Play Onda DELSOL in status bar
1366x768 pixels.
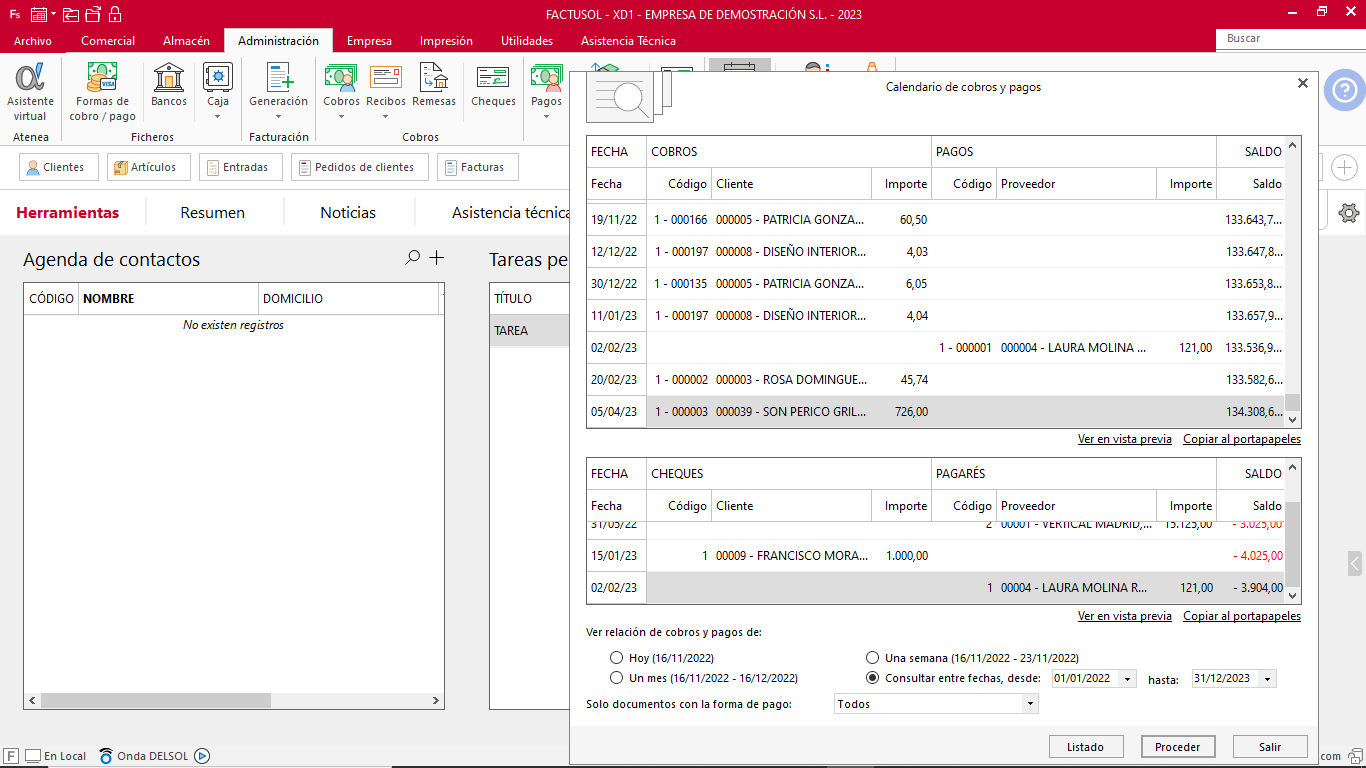(x=202, y=756)
